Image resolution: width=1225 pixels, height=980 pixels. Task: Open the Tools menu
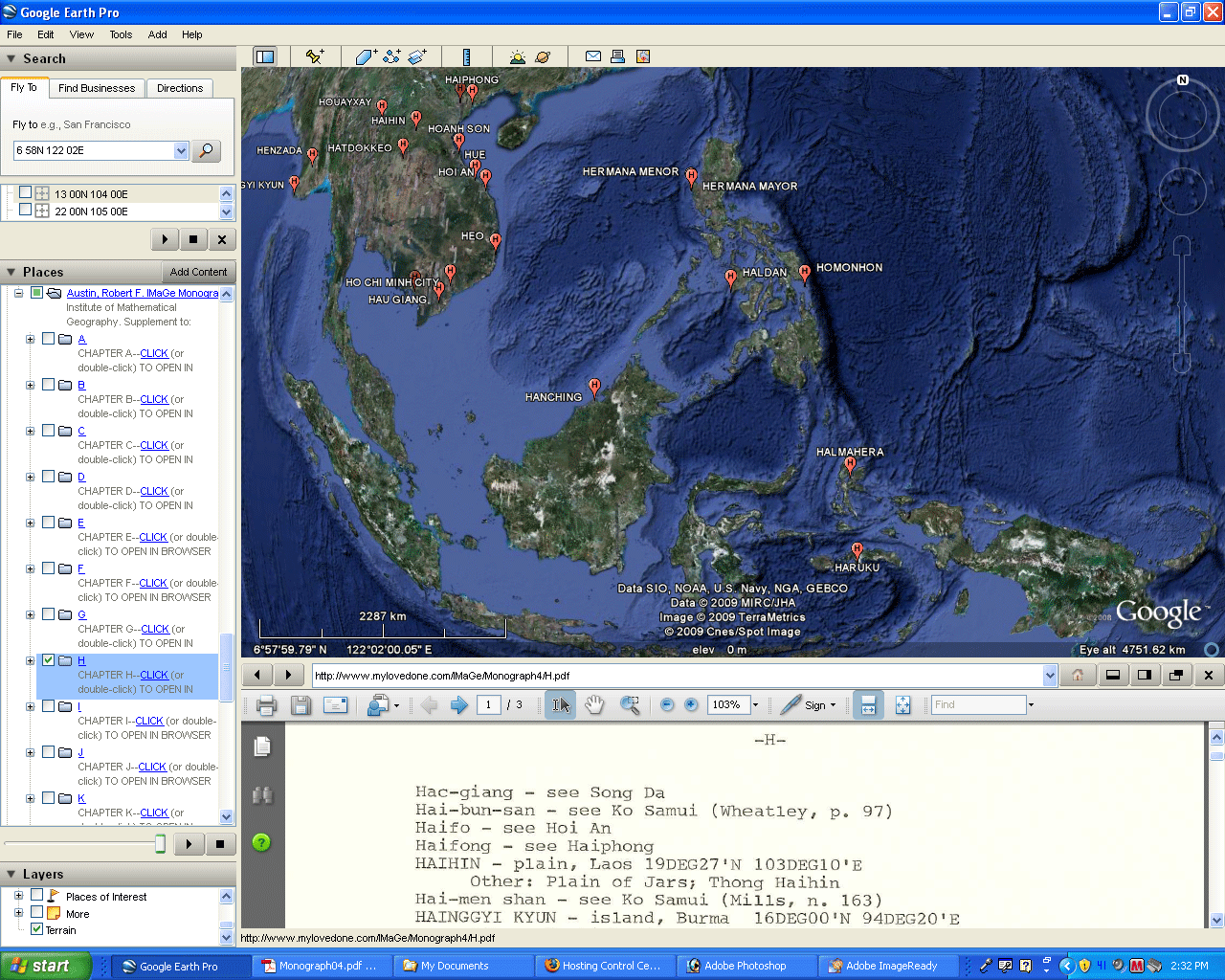(121, 34)
